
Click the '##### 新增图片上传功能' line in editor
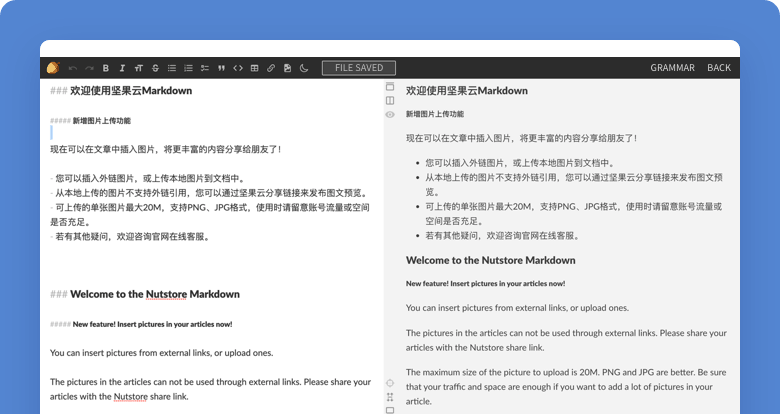point(91,120)
